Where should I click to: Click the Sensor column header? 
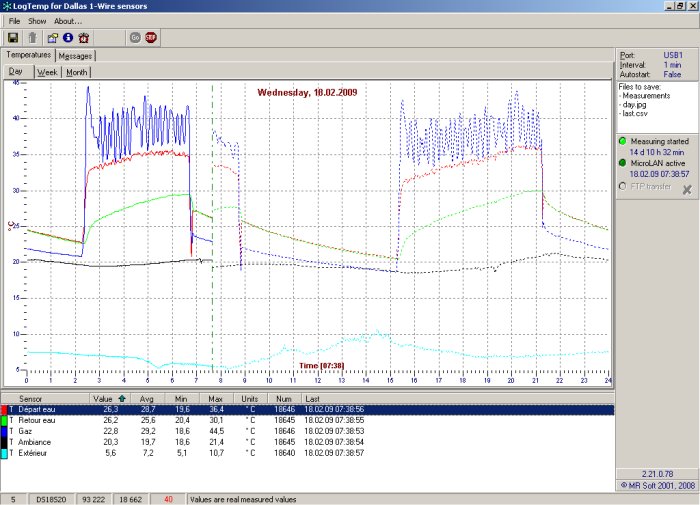click(30, 398)
